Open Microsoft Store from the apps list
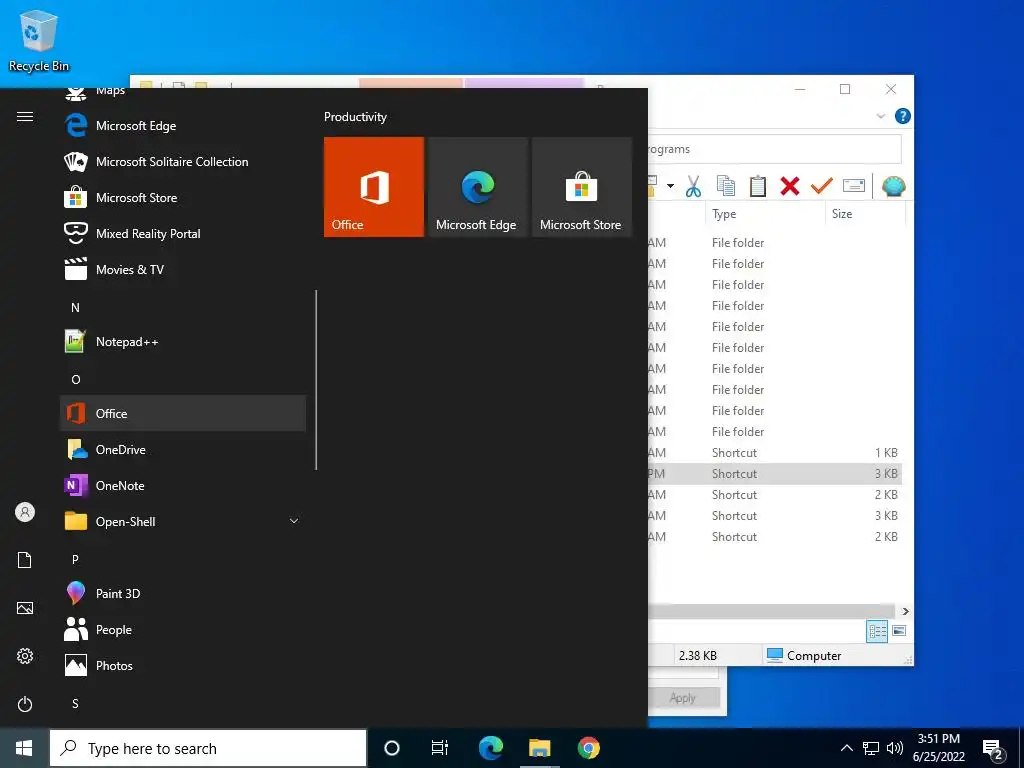Viewport: 1024px width, 768px height. (x=183, y=197)
